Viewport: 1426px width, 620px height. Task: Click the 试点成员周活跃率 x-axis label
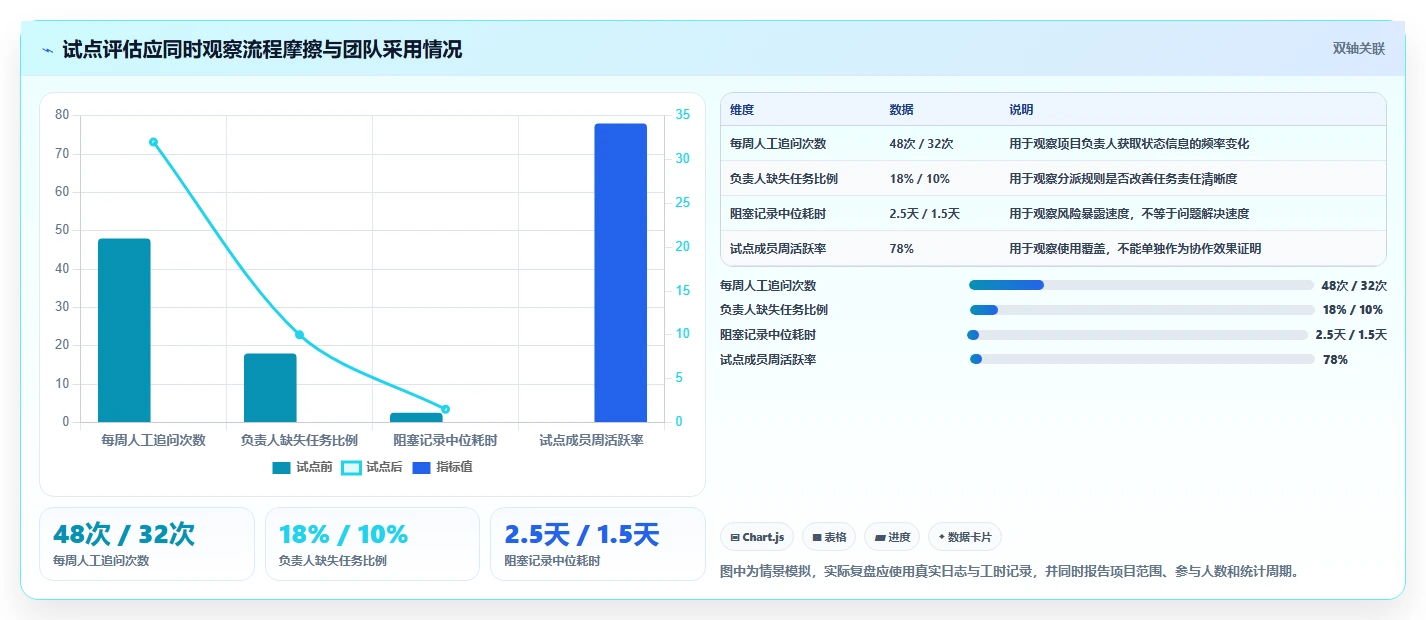pos(591,440)
